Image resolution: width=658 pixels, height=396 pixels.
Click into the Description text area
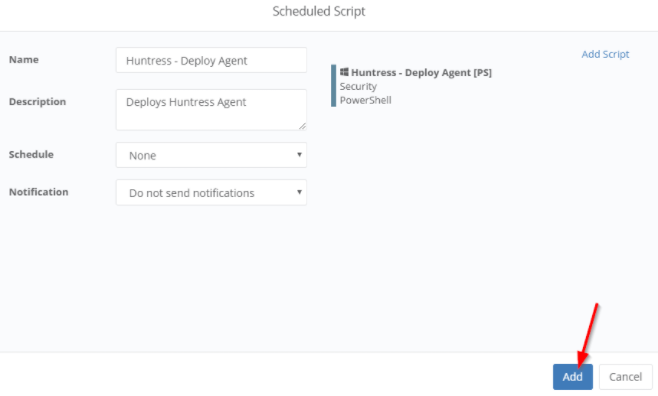[211, 109]
